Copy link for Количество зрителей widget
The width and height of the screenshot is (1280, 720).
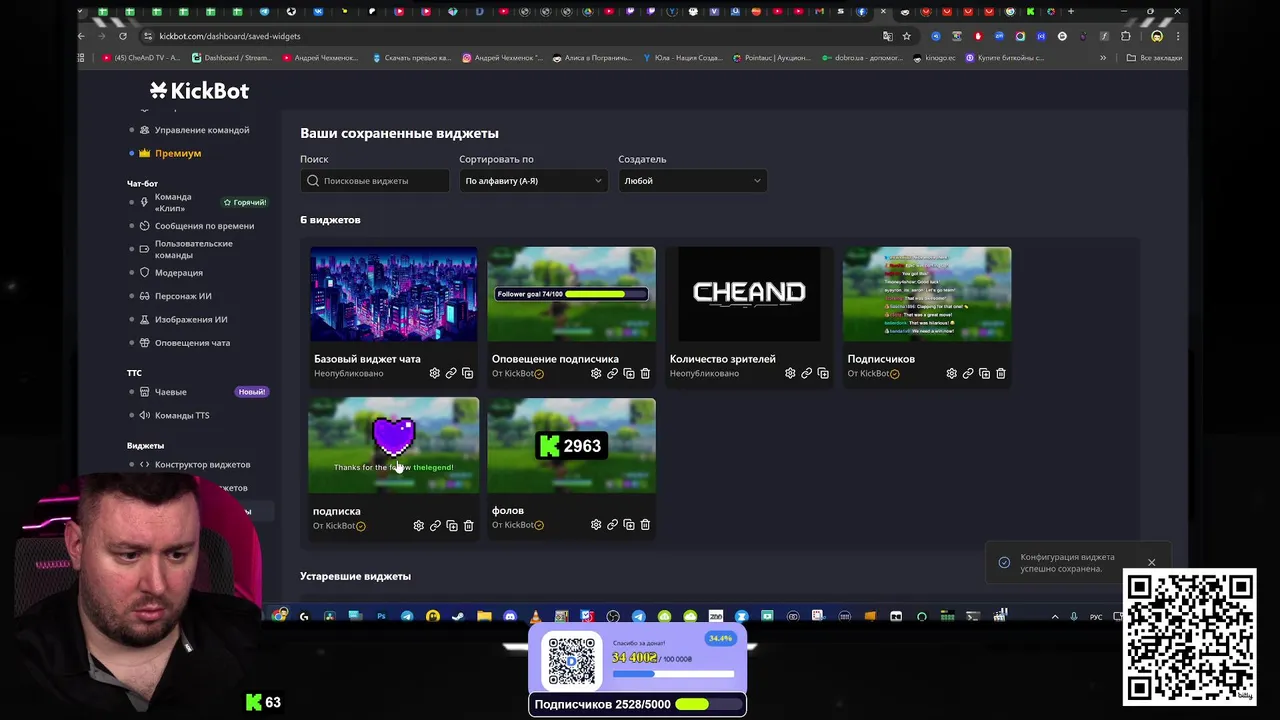coord(806,373)
